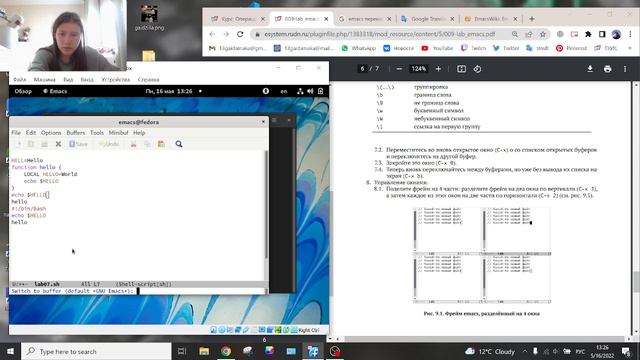
Task: Click the Windows search box
Action: 96,351
